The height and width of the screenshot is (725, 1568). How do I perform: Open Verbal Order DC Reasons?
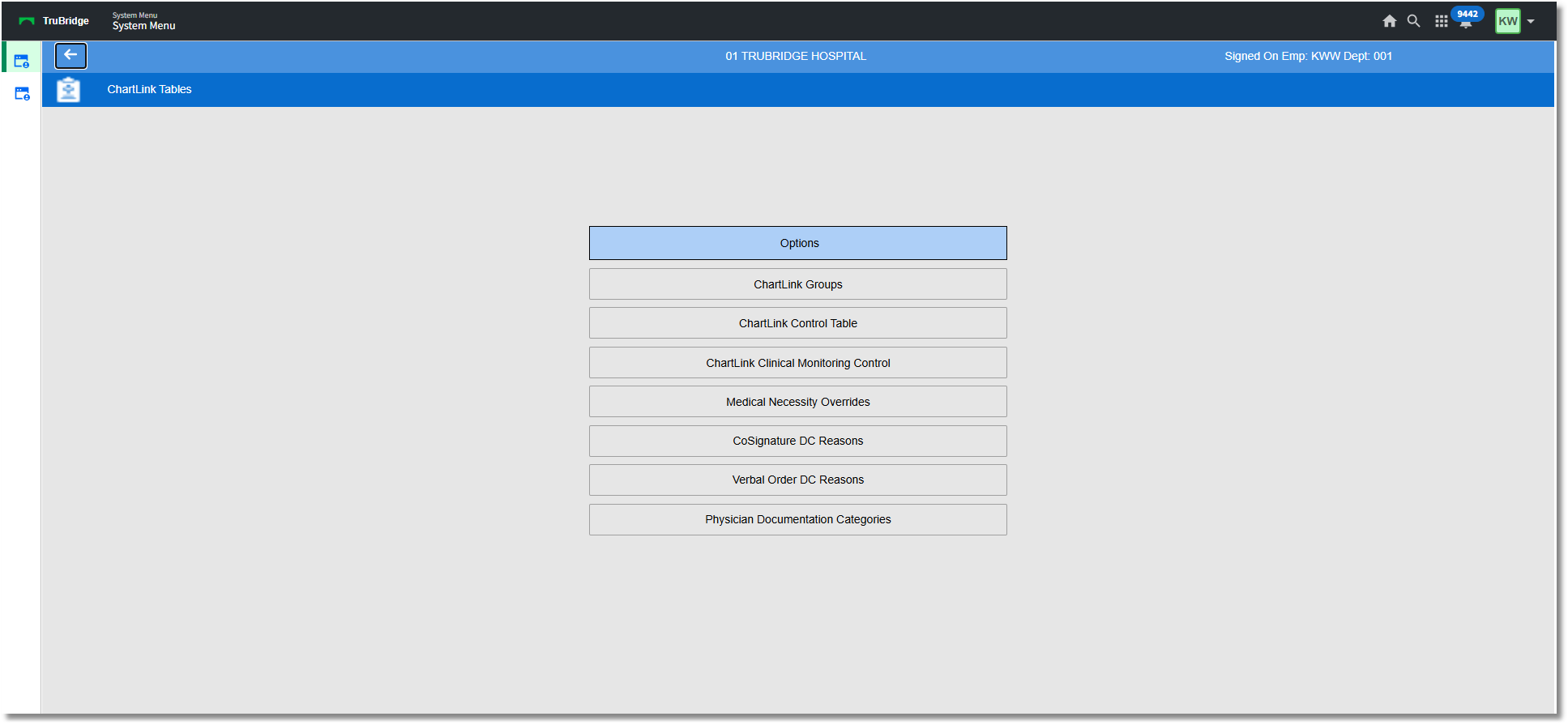click(798, 480)
